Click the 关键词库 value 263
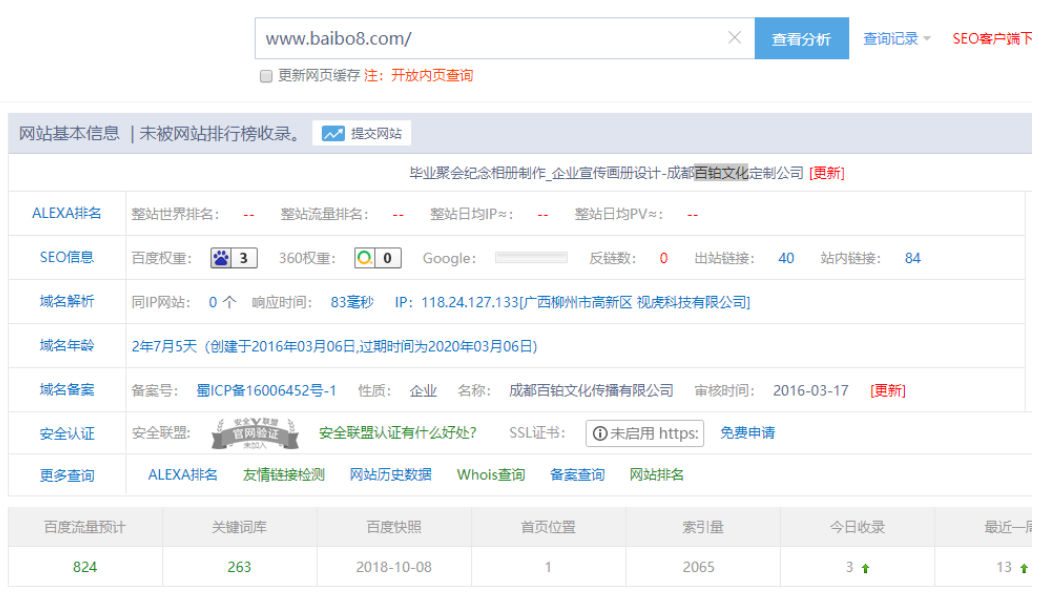Viewport: 1037px width, 593px height. 239,567
